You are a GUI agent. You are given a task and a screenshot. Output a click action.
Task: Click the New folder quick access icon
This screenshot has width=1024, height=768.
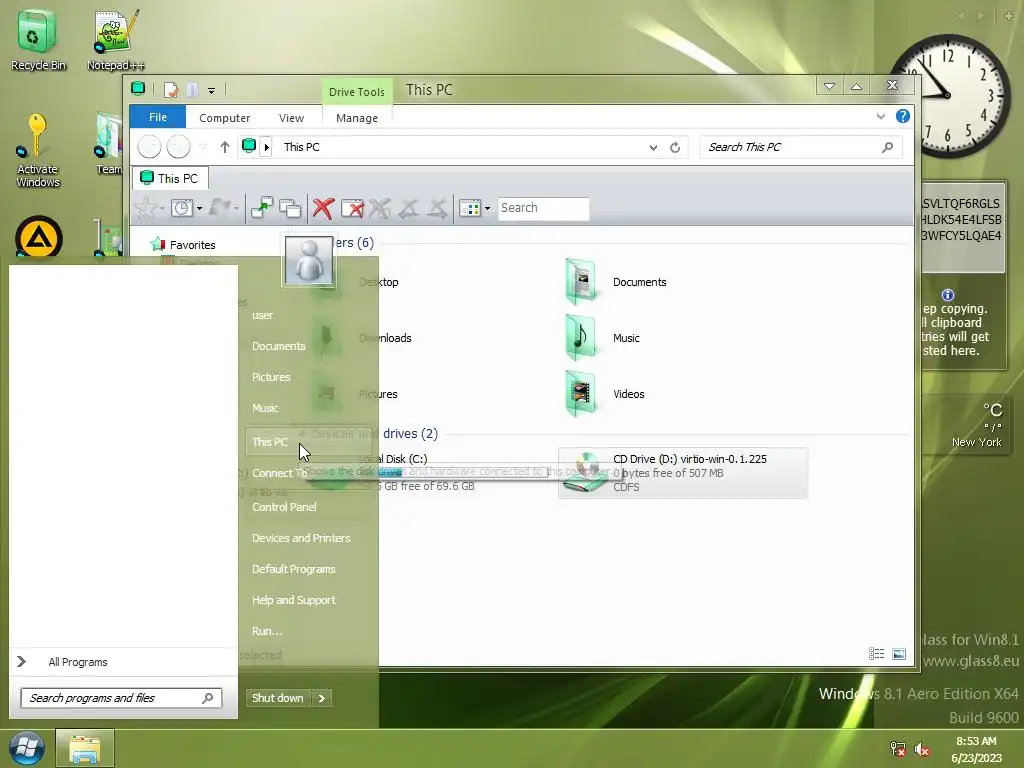(x=192, y=89)
